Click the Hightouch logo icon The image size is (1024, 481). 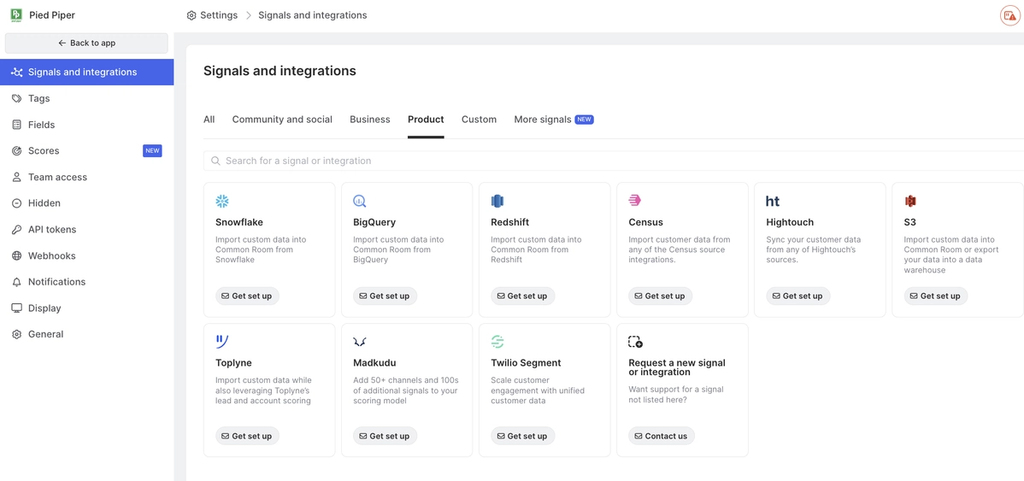773,201
